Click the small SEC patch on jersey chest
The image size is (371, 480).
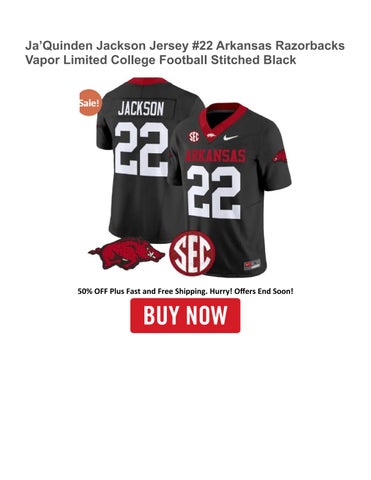click(x=194, y=136)
